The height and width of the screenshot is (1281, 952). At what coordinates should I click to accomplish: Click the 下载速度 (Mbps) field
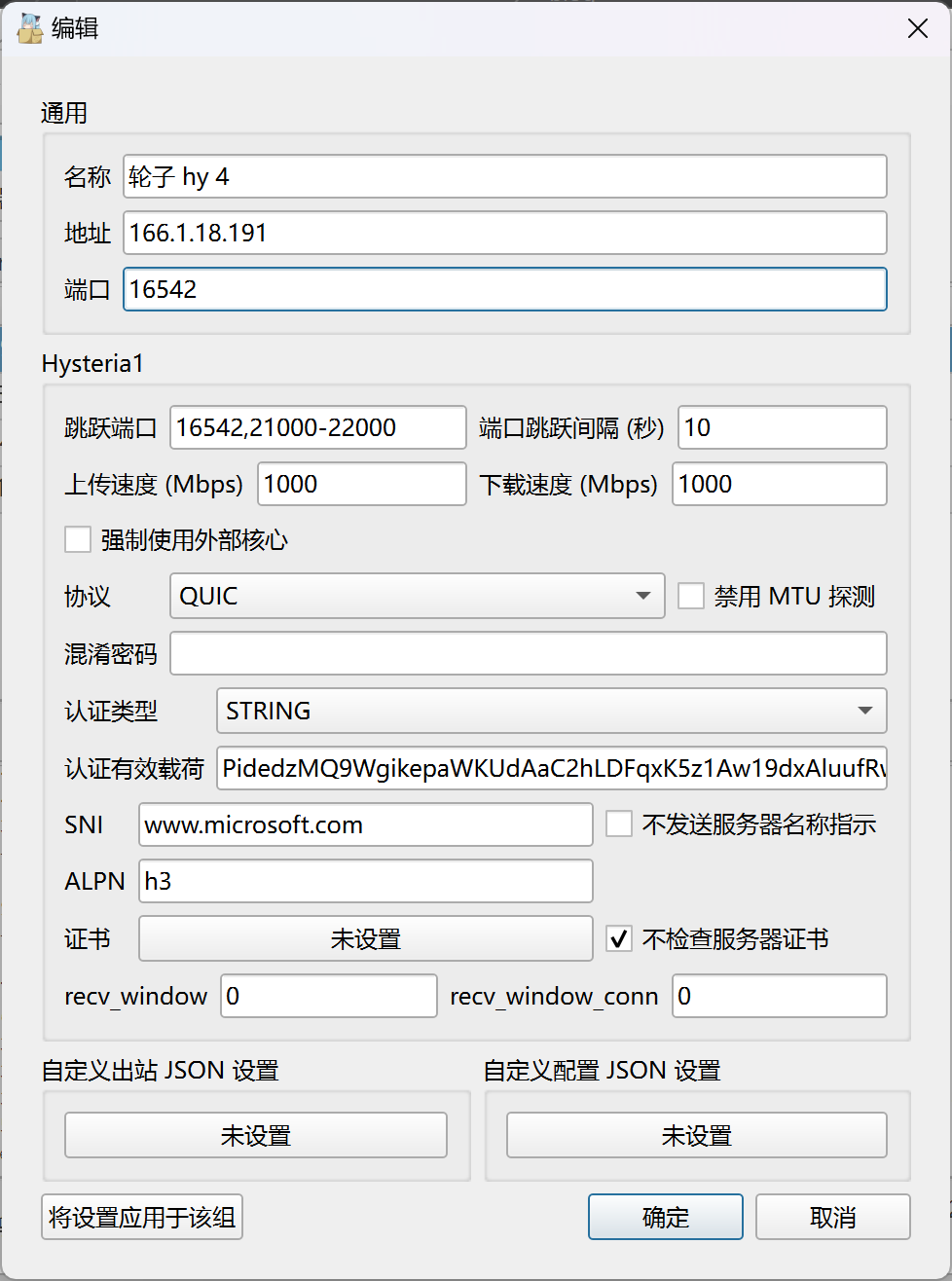click(x=780, y=484)
